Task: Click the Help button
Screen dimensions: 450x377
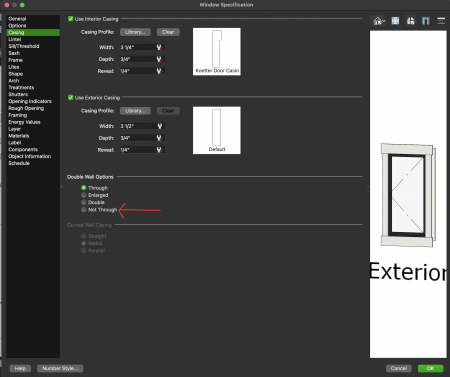Action: pos(20,368)
